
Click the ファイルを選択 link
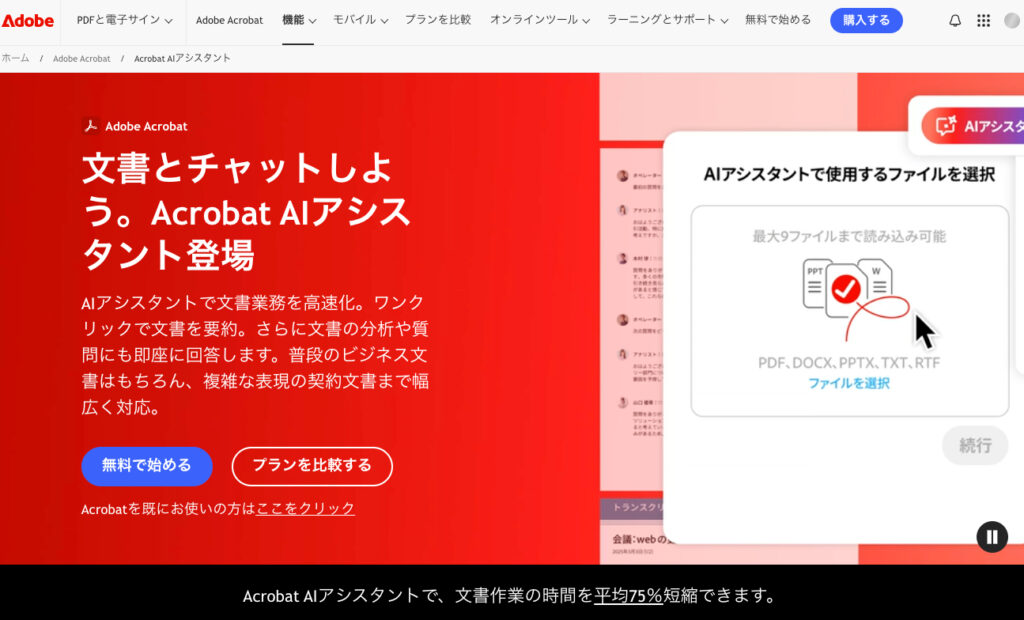click(x=849, y=383)
